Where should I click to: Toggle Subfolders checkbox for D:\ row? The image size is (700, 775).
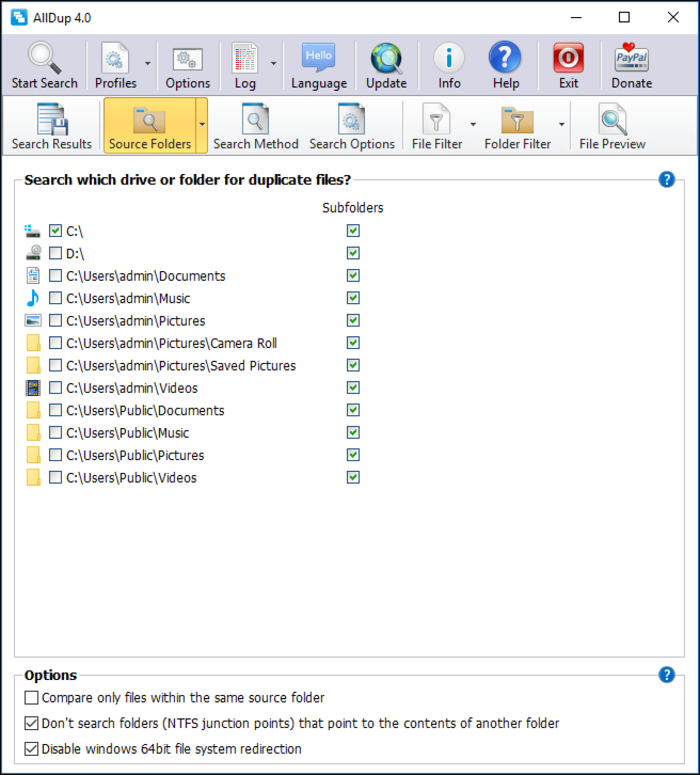[x=353, y=253]
